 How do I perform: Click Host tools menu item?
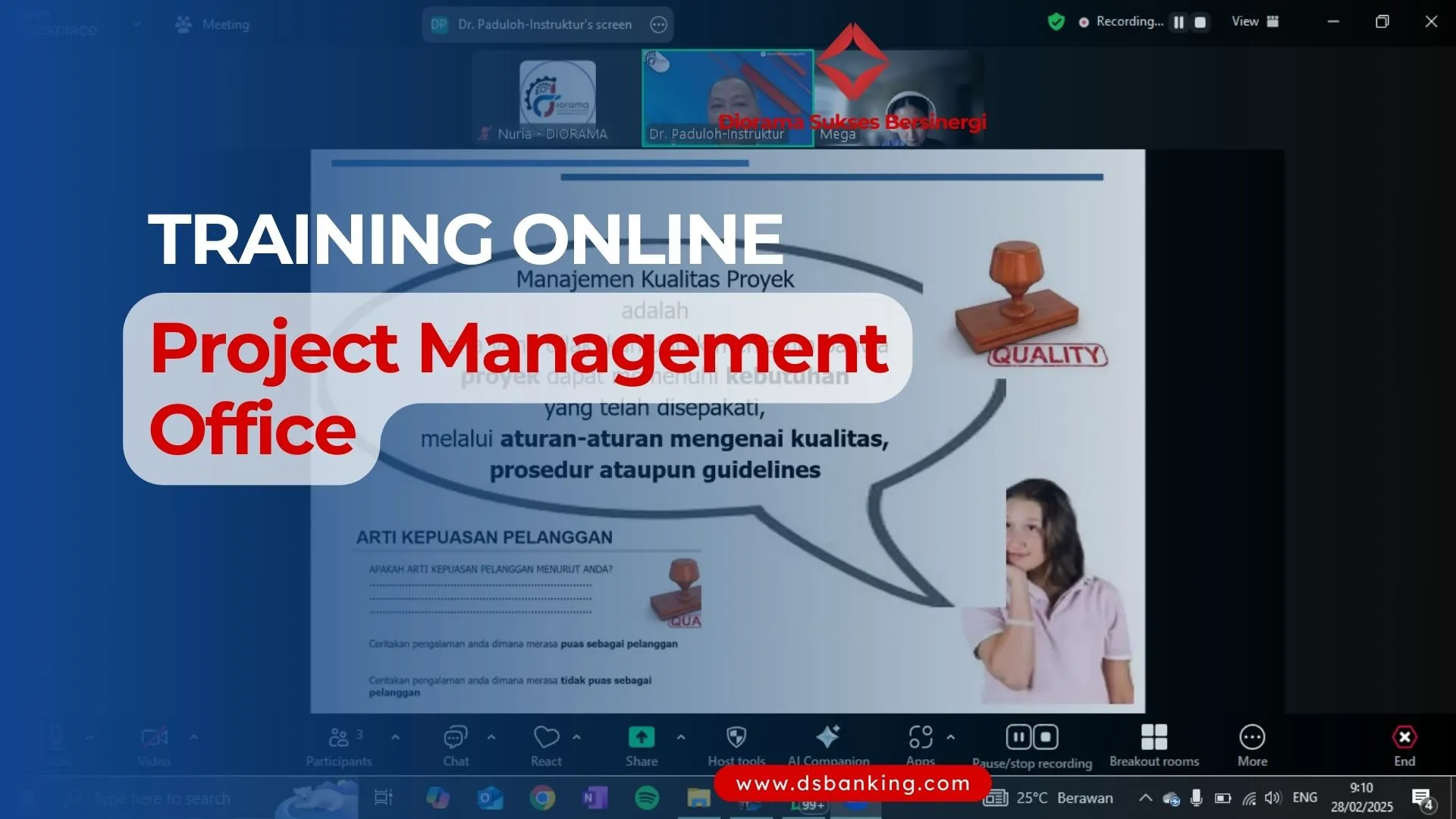[x=735, y=745]
